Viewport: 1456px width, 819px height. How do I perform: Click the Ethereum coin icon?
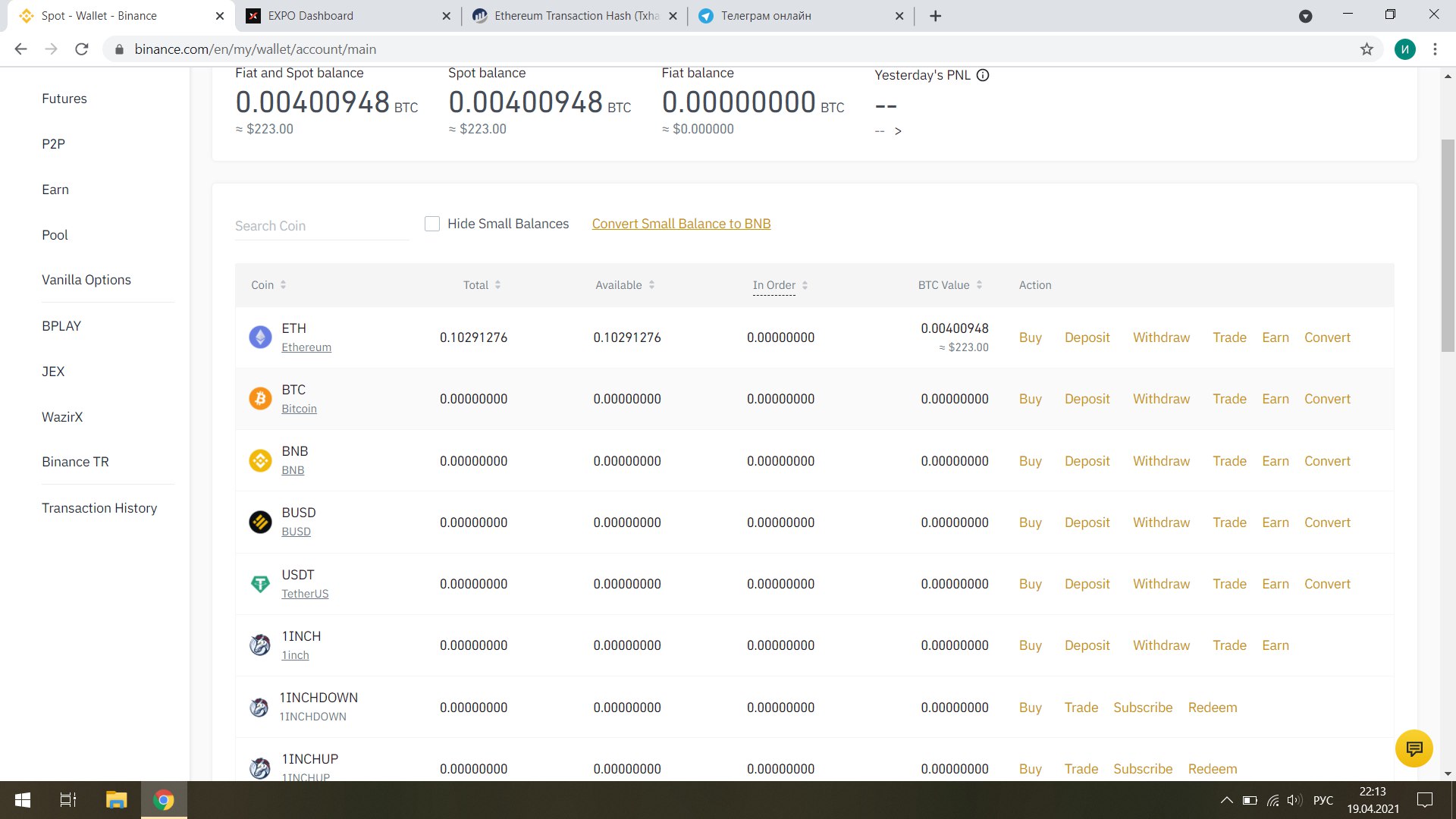click(260, 337)
